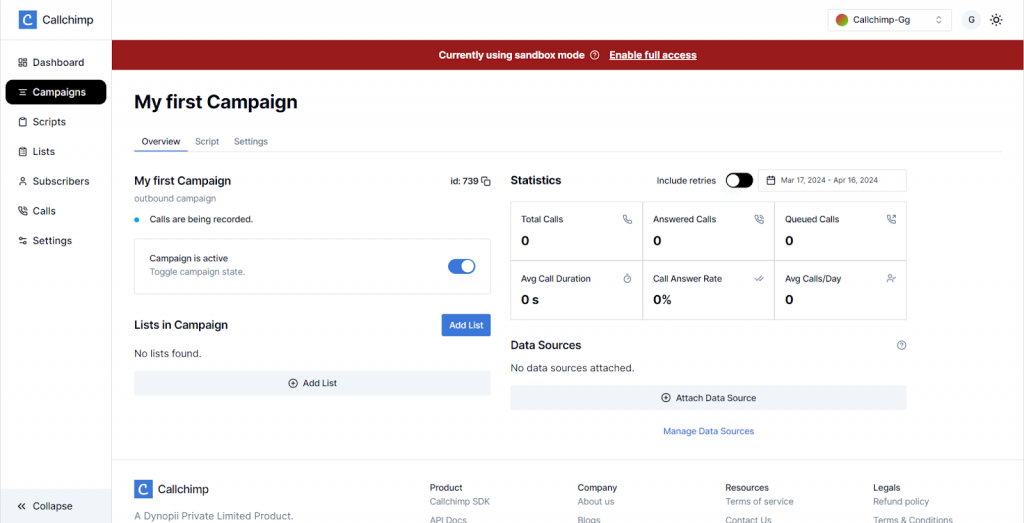Switch to the Overview tab
The image size is (1024, 523).
161,141
